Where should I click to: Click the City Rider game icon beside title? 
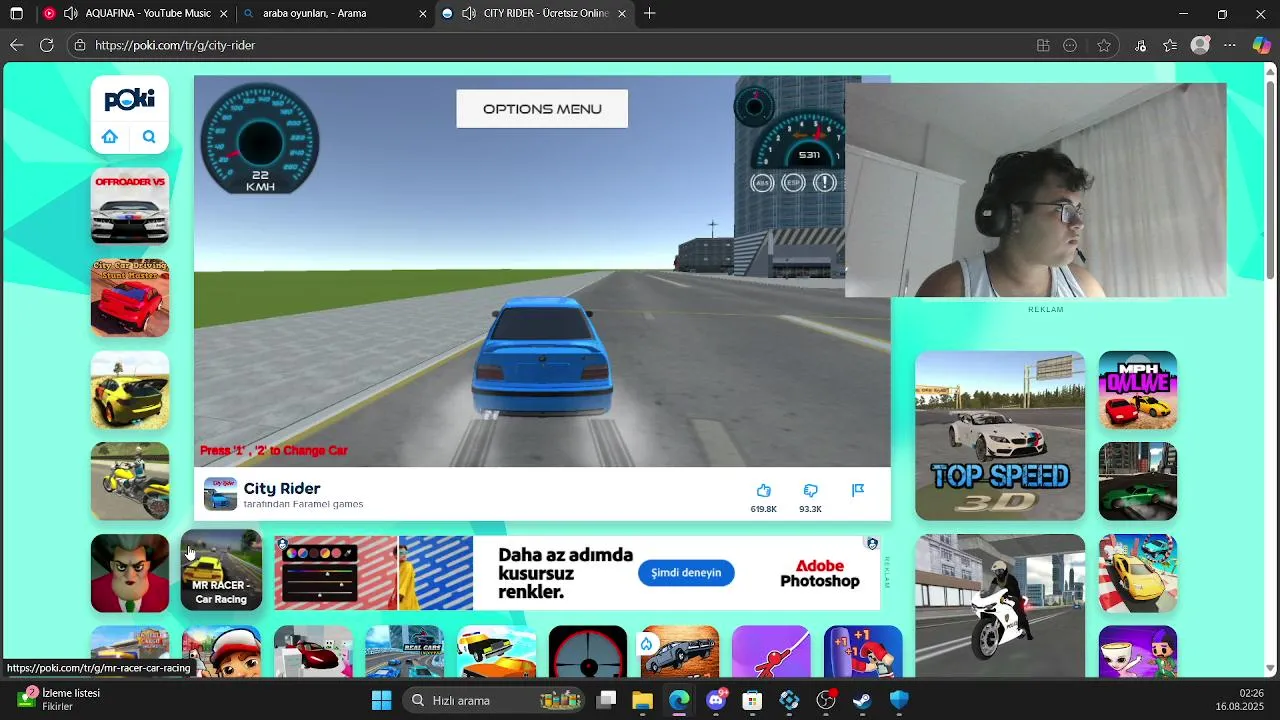(x=220, y=494)
